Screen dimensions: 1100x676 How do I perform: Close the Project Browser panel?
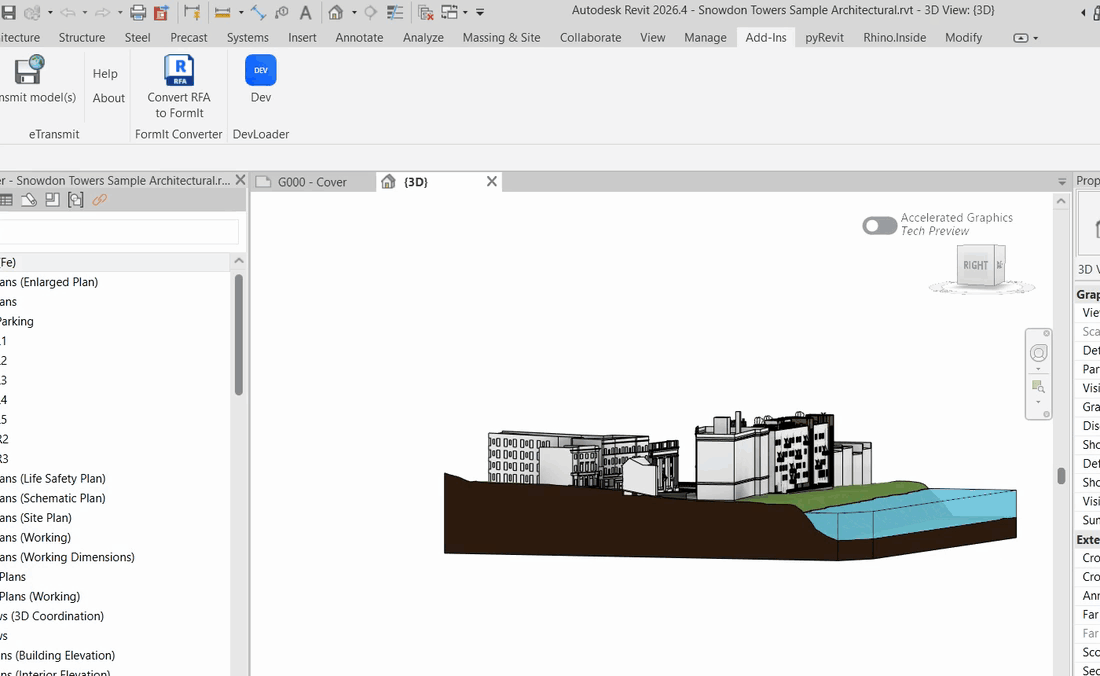coord(240,180)
